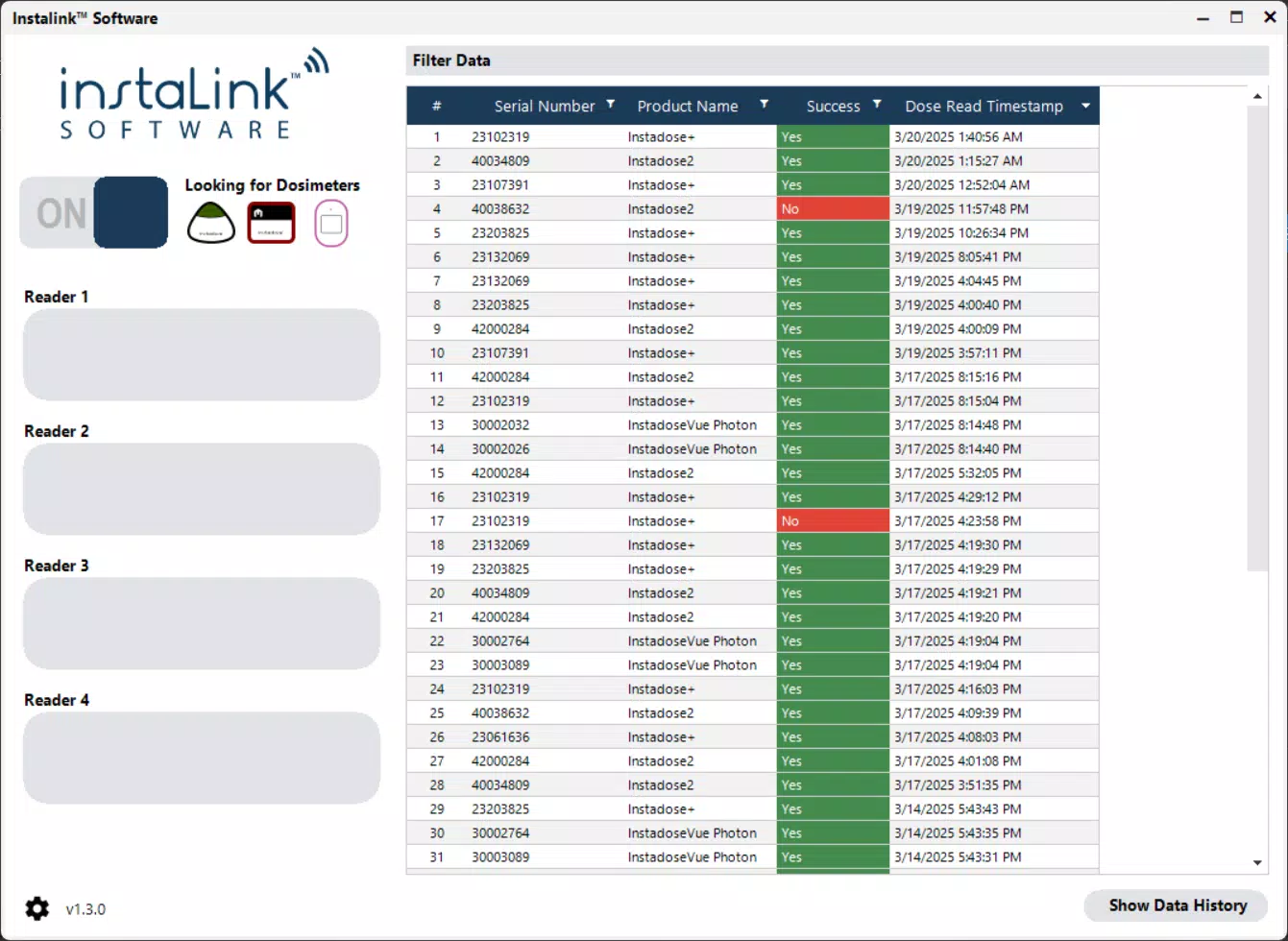Click the vertical scrollbar thumb
Screen dimensions: 1288x941
point(1257,338)
